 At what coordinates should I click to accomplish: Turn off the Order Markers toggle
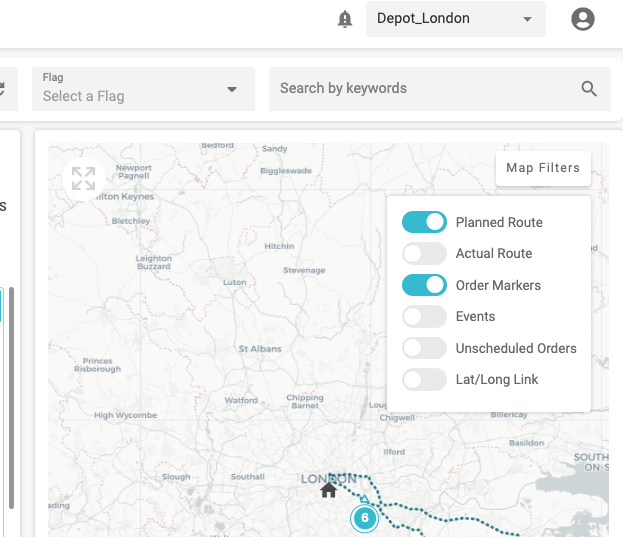[x=424, y=285]
